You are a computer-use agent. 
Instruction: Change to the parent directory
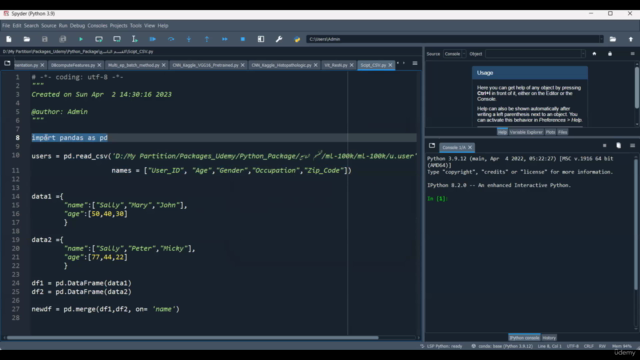click(x=631, y=39)
